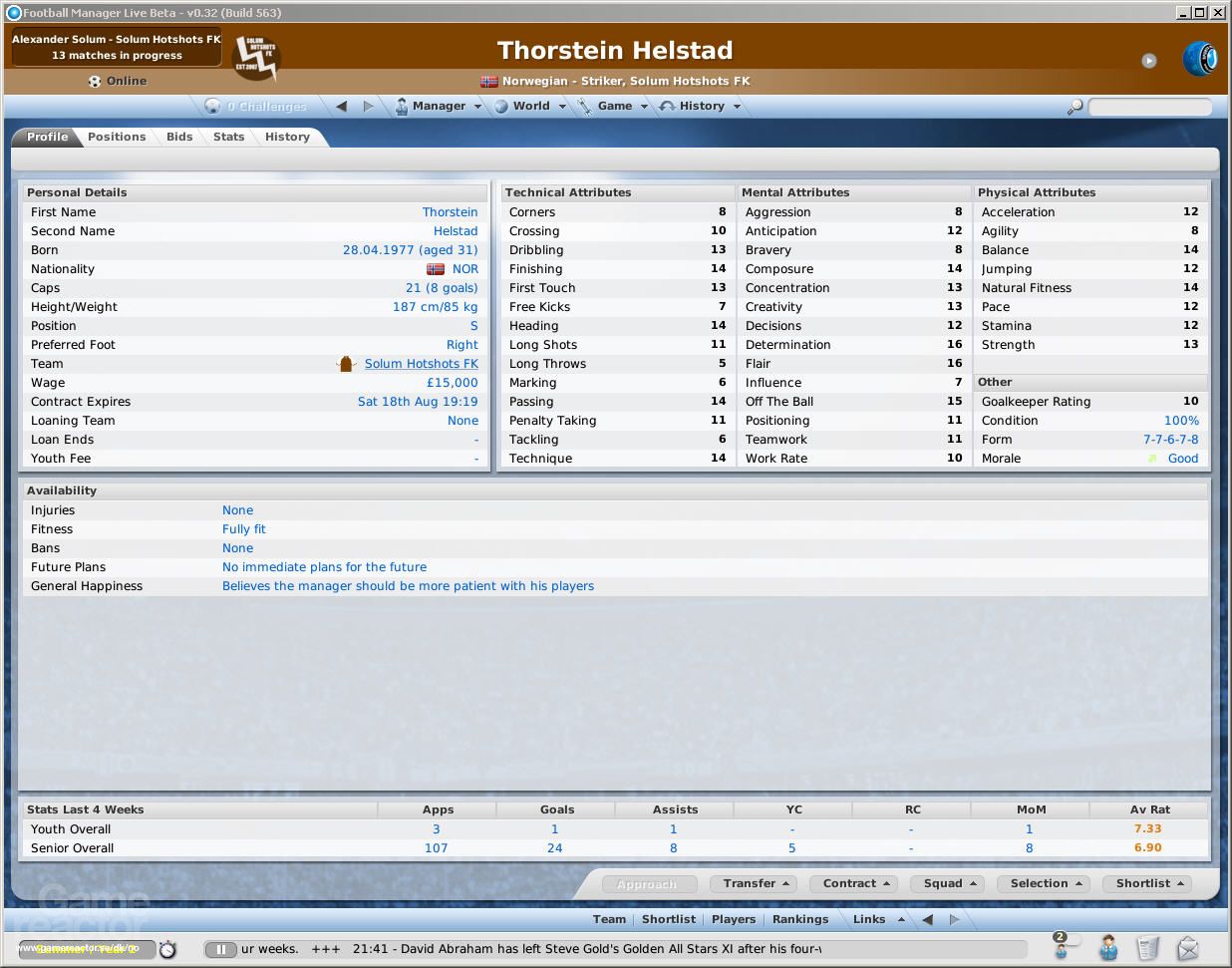Click the back navigation arrow
This screenshot has width=1232, height=968.
[x=340, y=106]
